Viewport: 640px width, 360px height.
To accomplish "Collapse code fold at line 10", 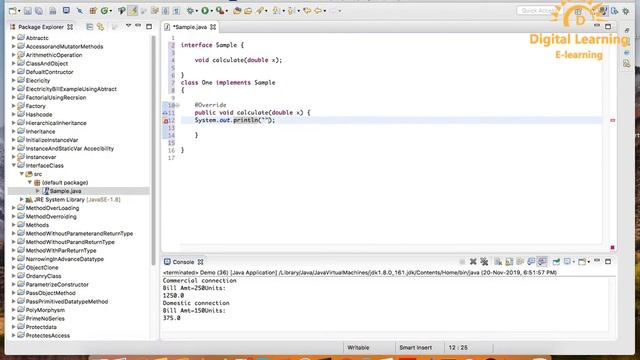I will point(178,105).
